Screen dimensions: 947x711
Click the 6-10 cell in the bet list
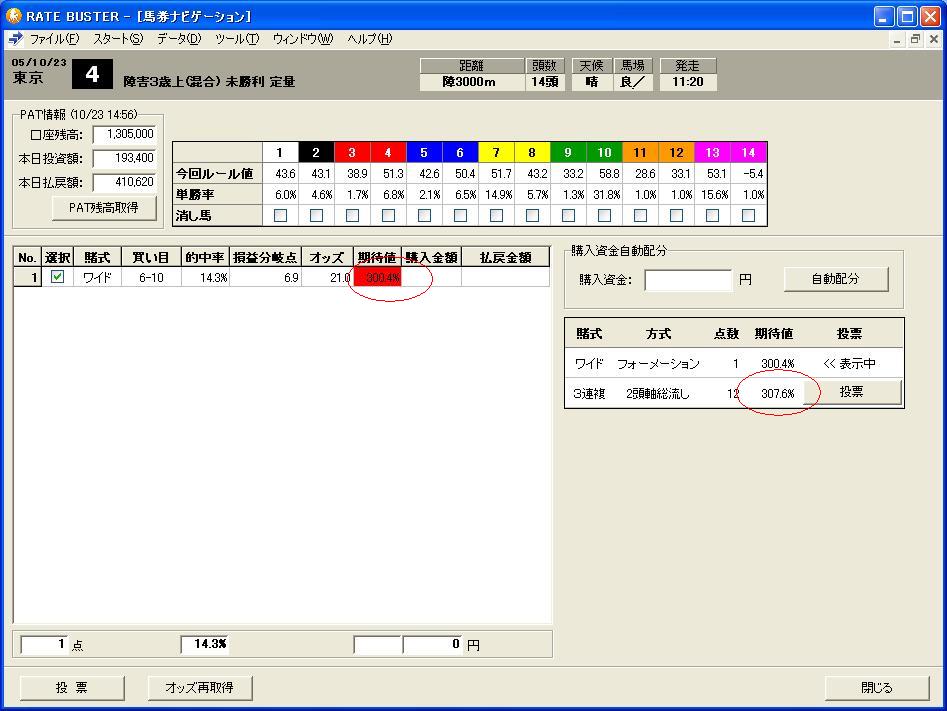tap(151, 277)
